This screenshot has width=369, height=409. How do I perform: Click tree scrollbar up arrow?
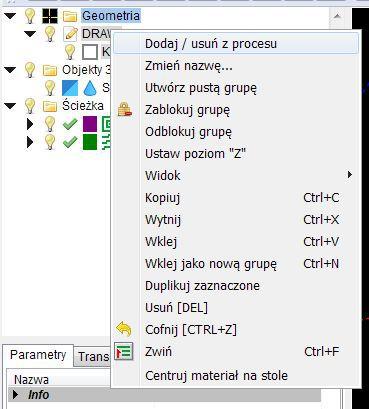point(337,16)
